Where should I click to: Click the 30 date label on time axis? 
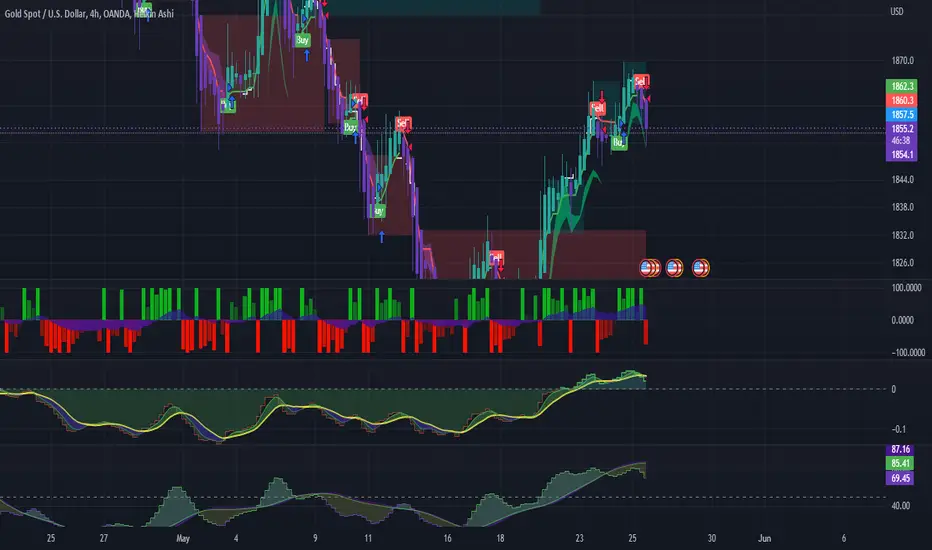[711, 538]
